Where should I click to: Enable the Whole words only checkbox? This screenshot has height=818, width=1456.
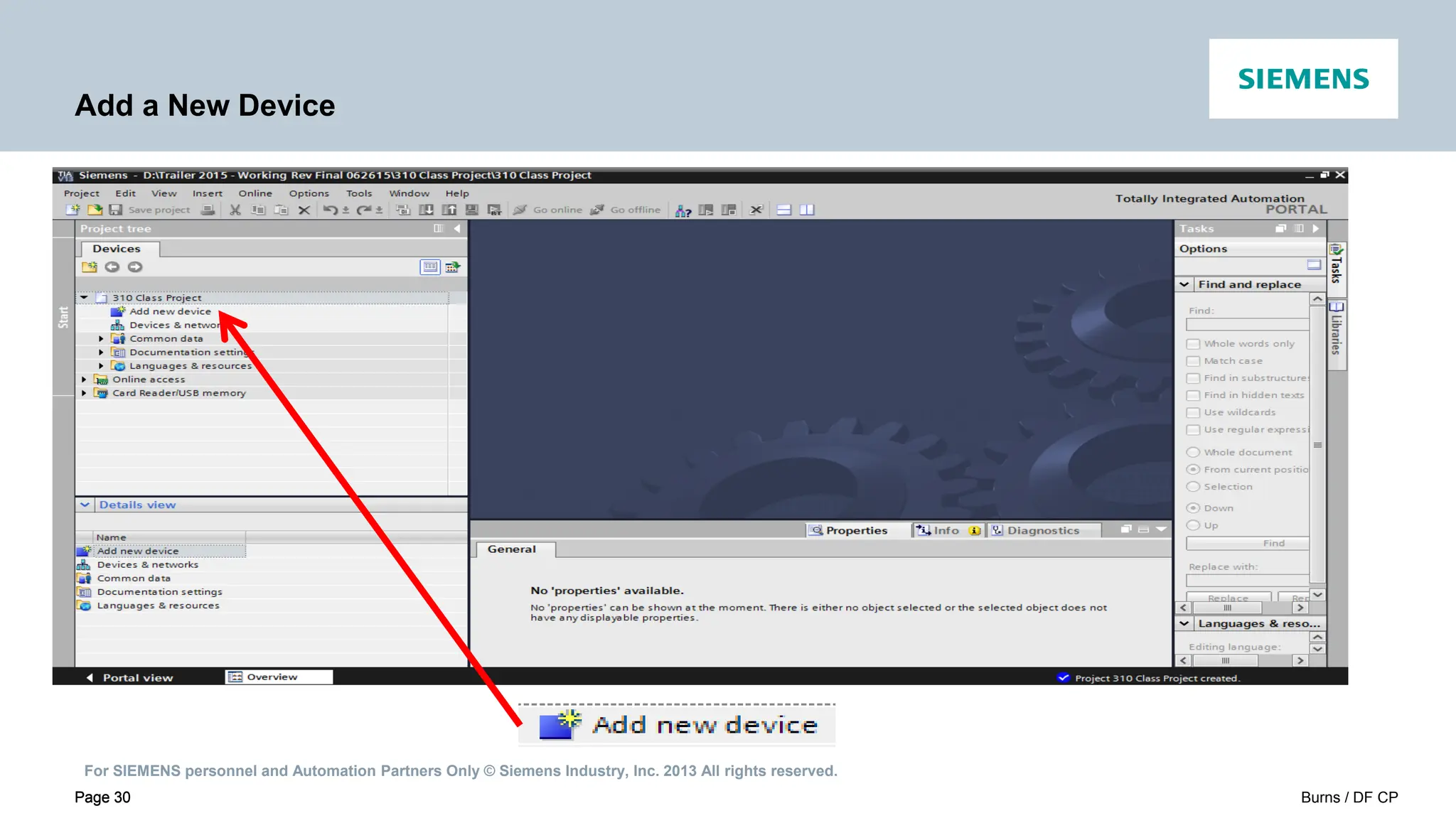(1193, 344)
